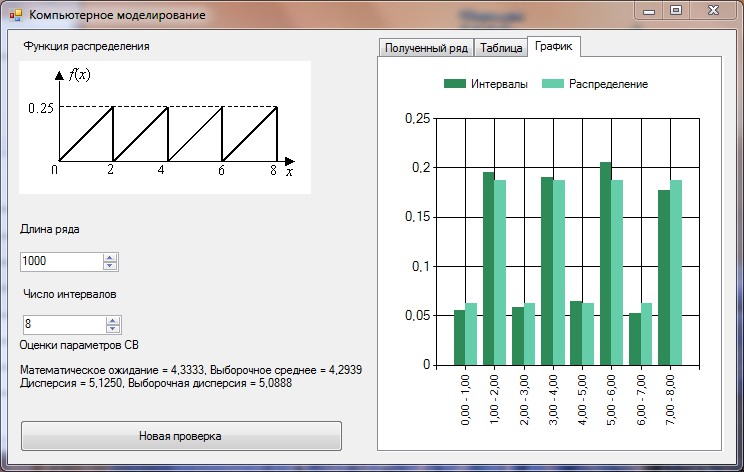Click the Функция распределения label
Viewport: 744px width, 472px height.
pyautogui.click(x=86, y=46)
